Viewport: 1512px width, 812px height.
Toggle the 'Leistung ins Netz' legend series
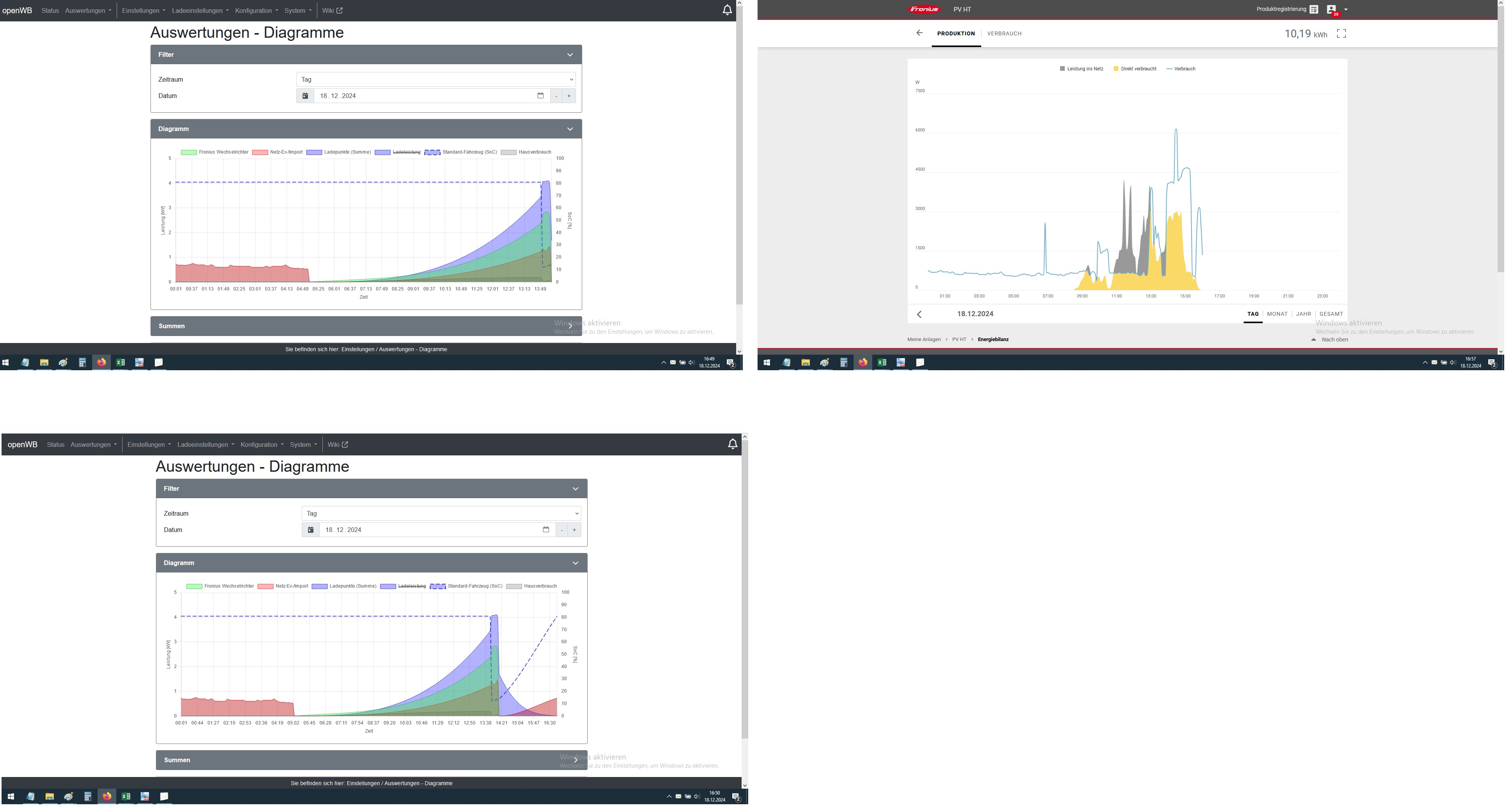coord(1081,69)
